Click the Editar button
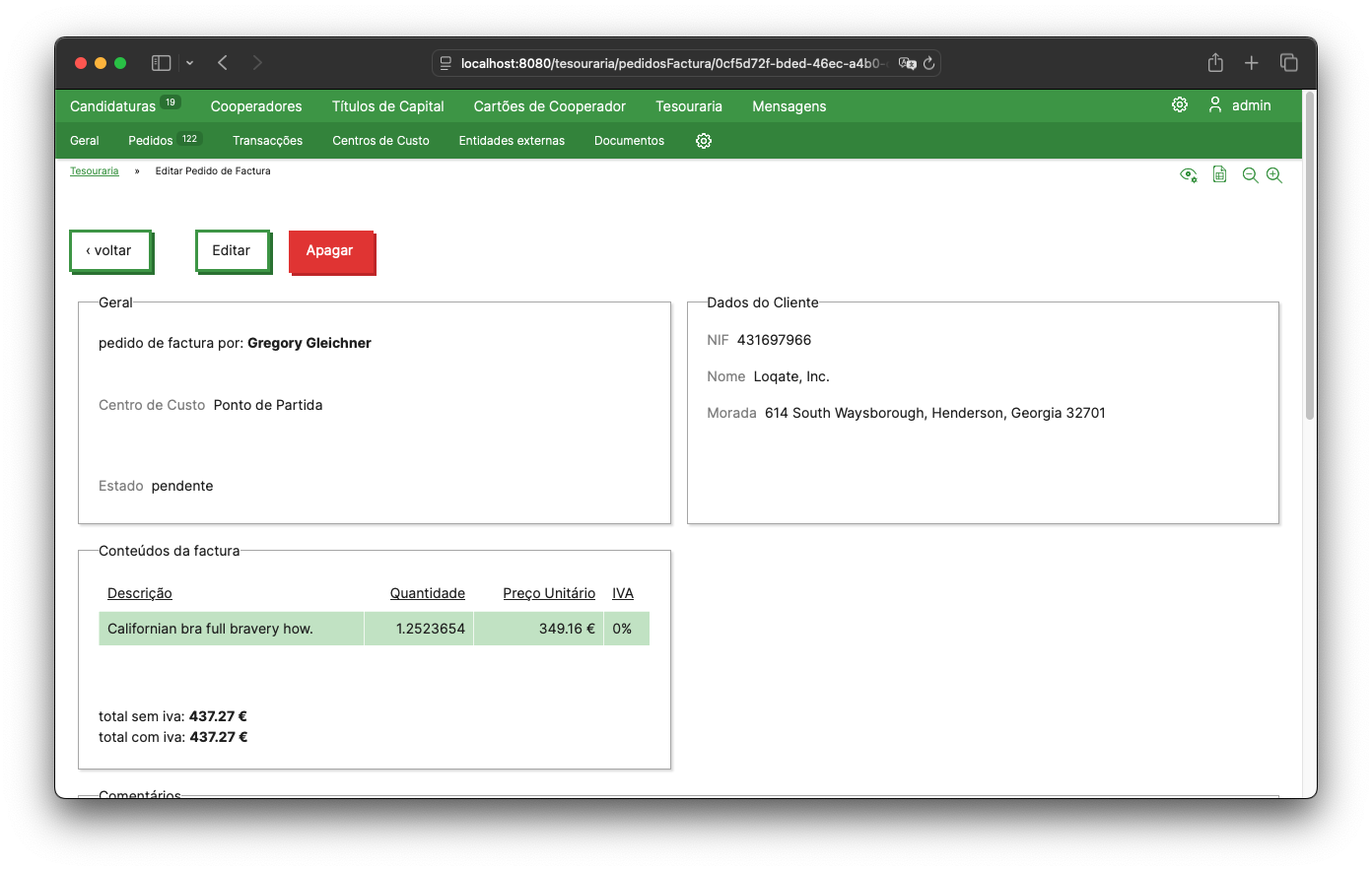 click(232, 250)
